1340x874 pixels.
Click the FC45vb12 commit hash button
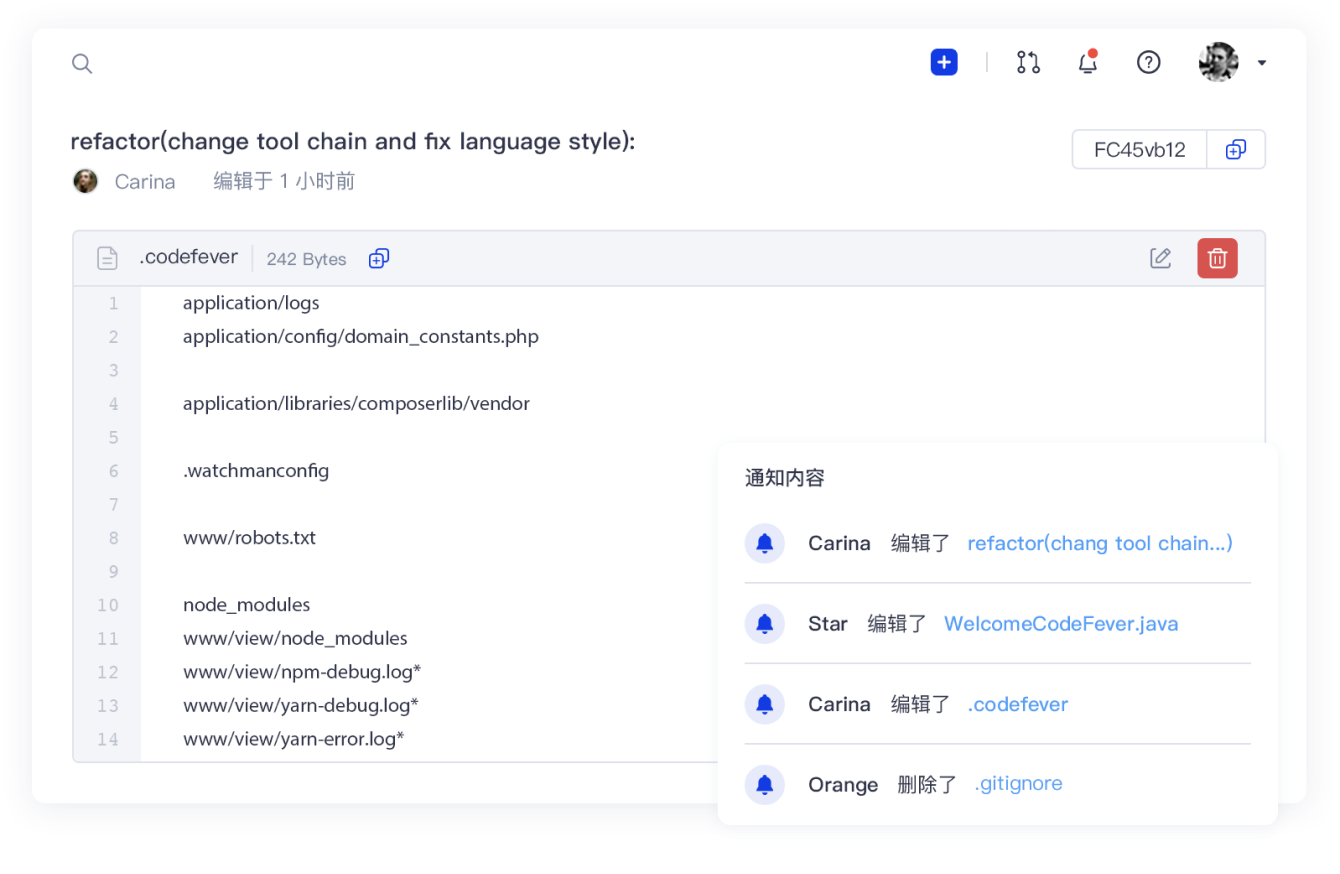click(1139, 150)
